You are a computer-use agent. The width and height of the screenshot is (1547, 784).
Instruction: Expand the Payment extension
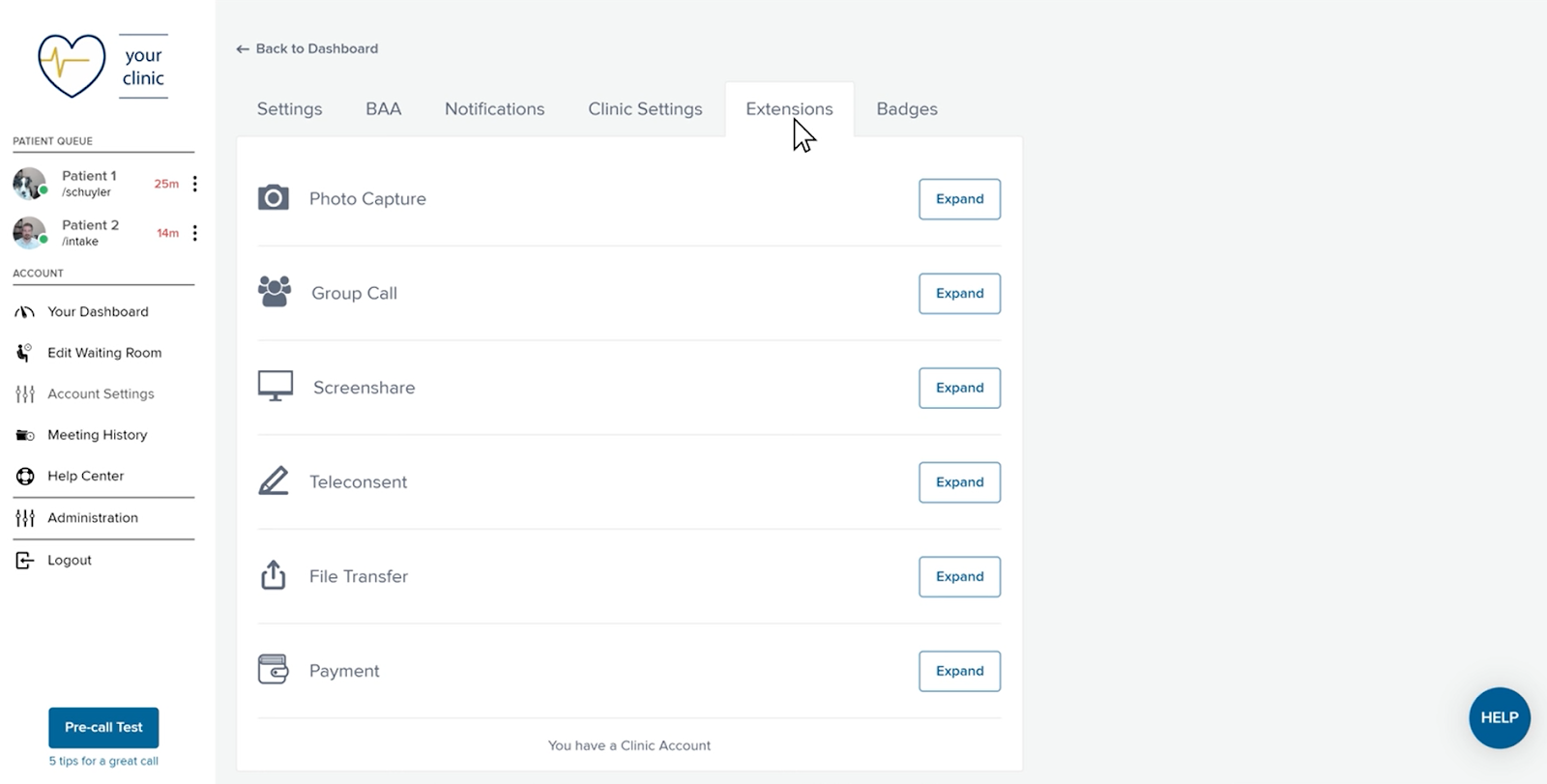pyautogui.click(x=959, y=671)
